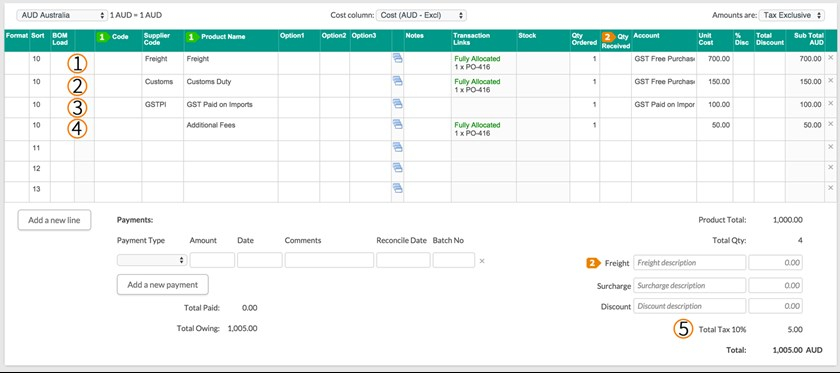The image size is (840, 373).
Task: Click the Customs supplier code cell
Action: [x=163, y=86]
